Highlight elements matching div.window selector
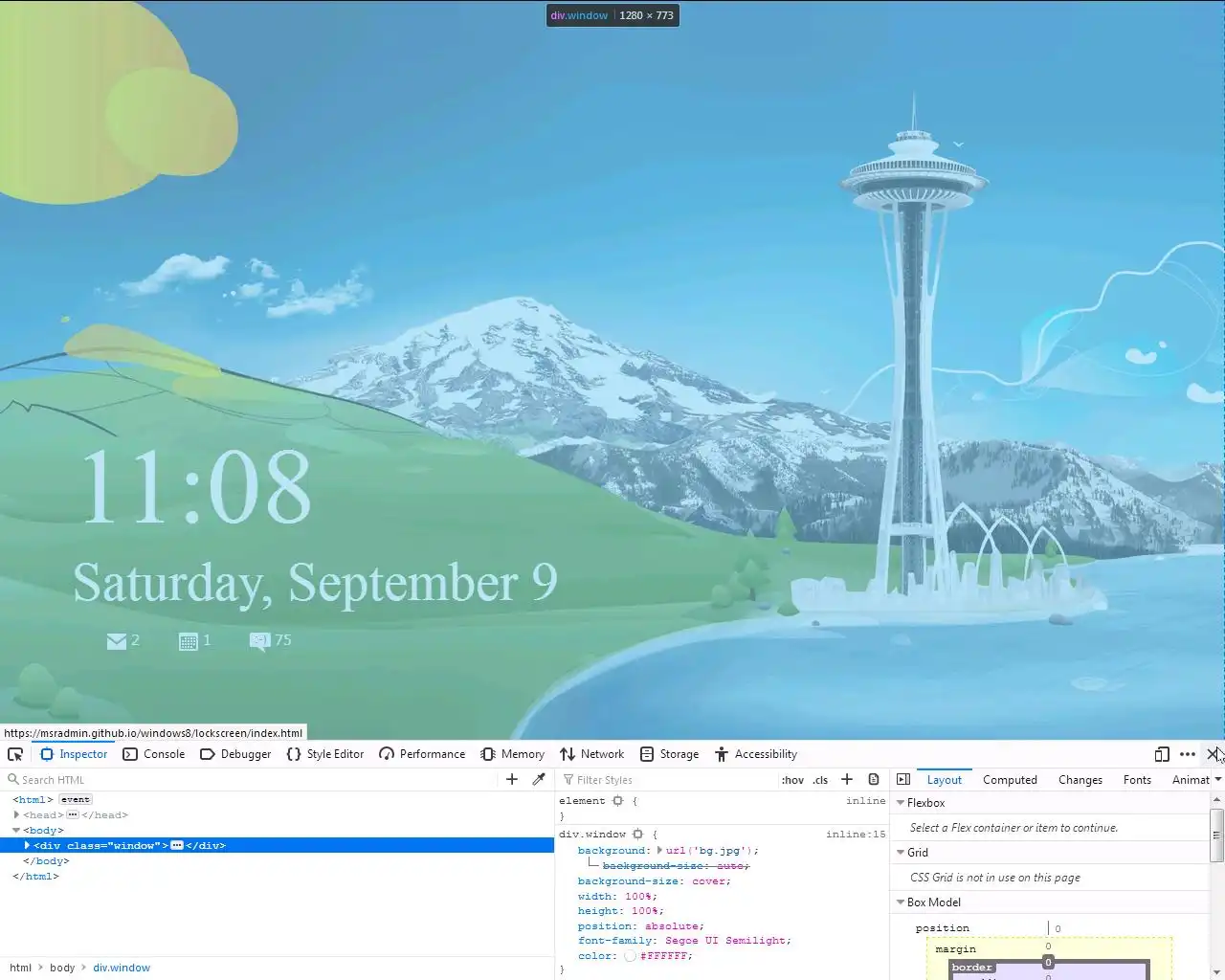Image resolution: width=1225 pixels, height=980 pixels. [638, 835]
